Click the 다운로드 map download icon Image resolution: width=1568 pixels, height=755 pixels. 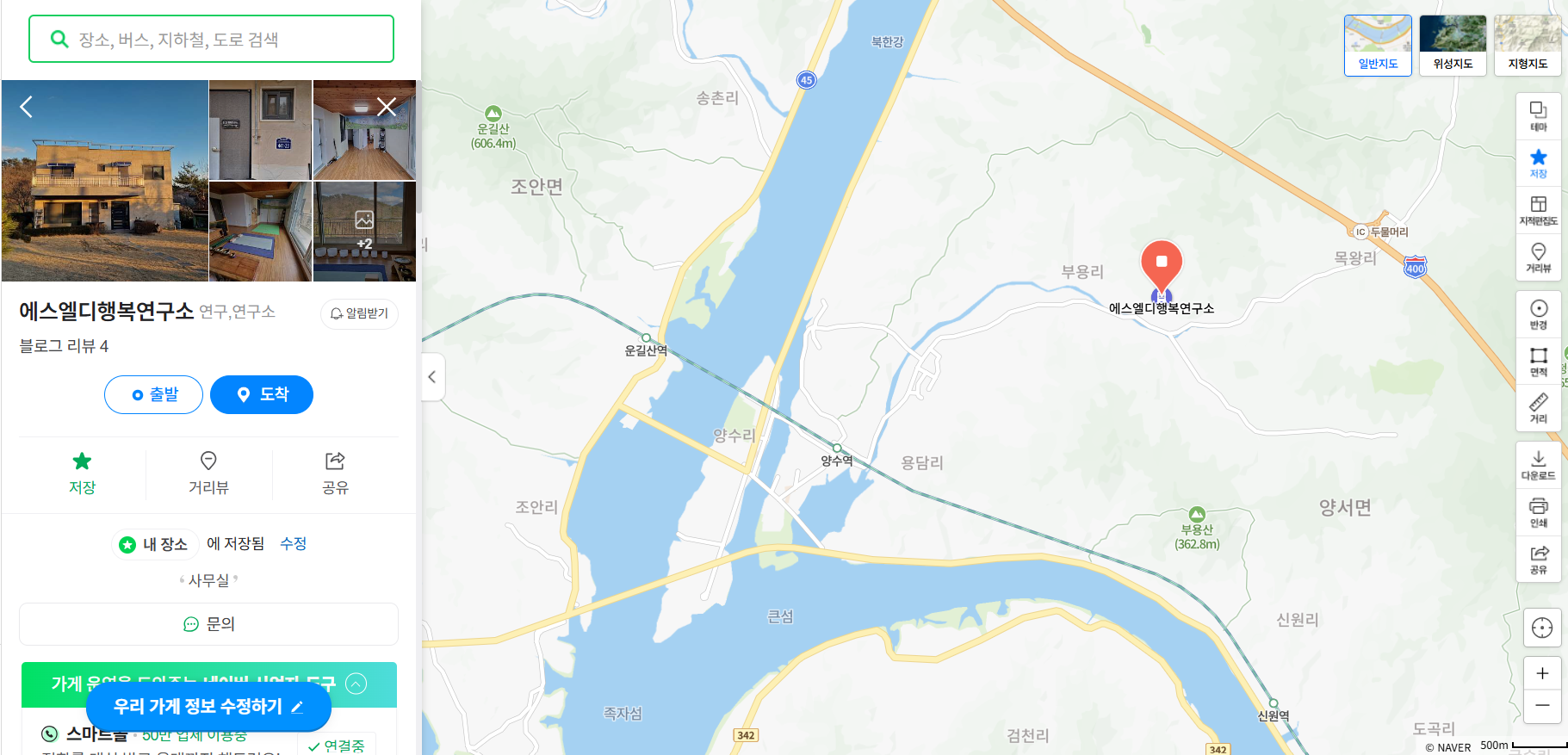pos(1538,465)
